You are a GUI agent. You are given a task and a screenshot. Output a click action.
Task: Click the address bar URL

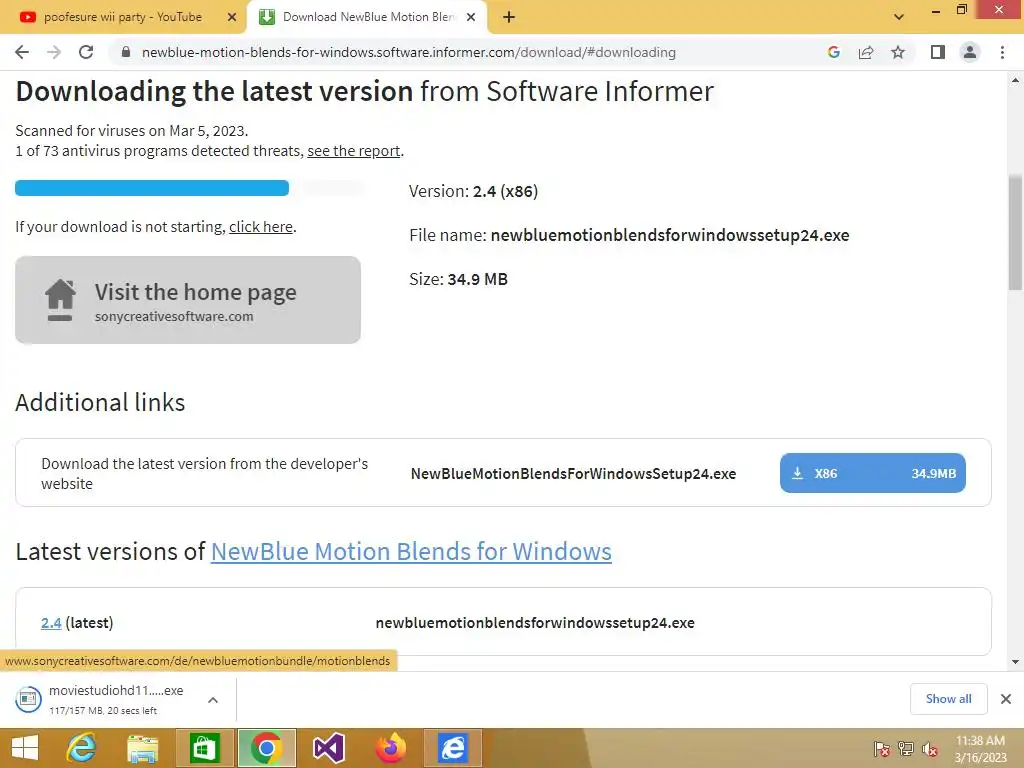[409, 52]
